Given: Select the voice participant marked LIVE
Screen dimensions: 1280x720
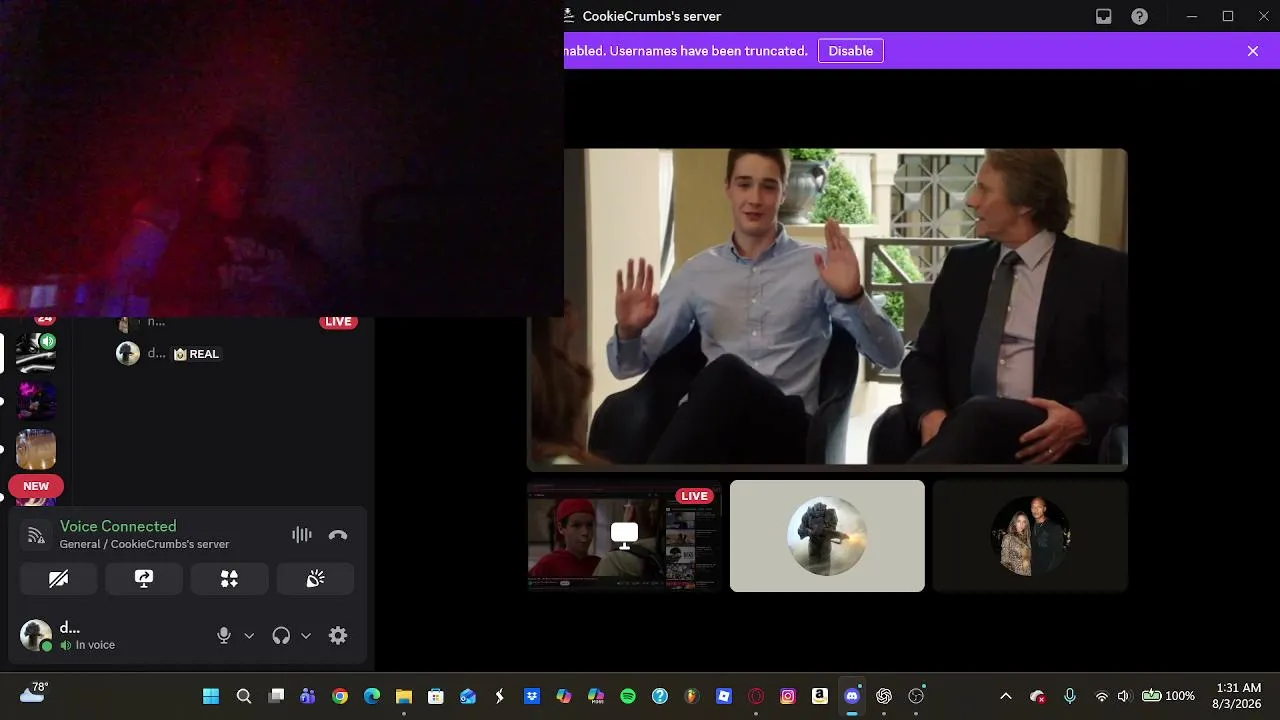Looking at the screenshot, I should (x=236, y=322).
